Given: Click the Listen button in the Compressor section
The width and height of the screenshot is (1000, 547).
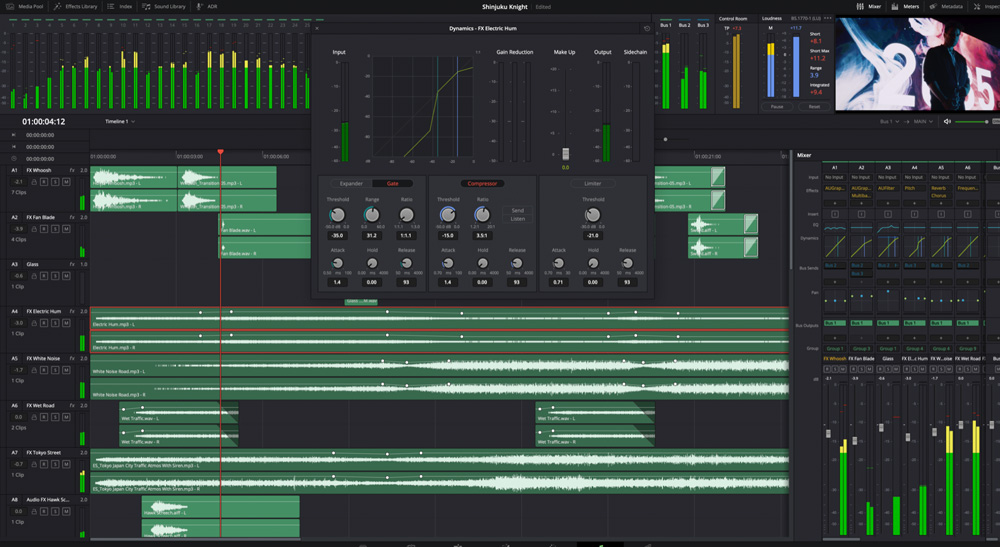Looking at the screenshot, I should pos(517,219).
